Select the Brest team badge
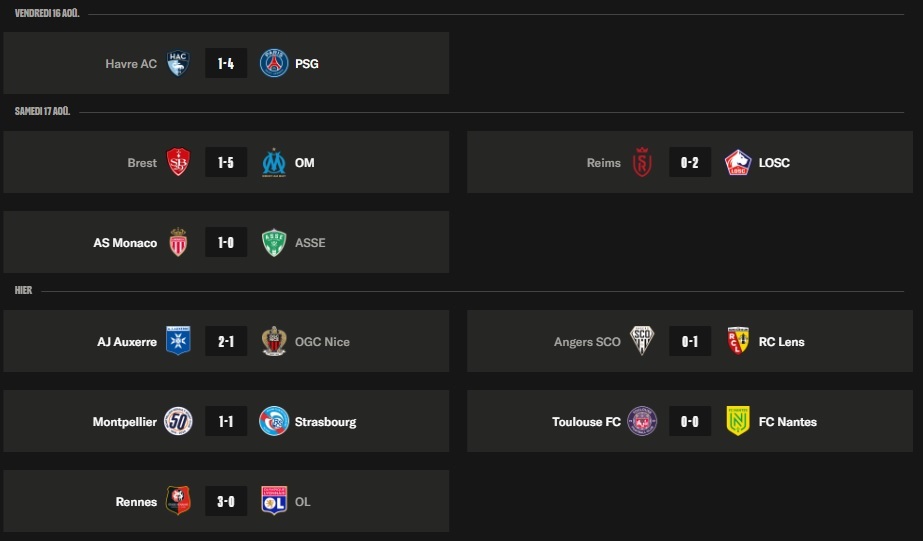This screenshot has width=923, height=541. 178,162
